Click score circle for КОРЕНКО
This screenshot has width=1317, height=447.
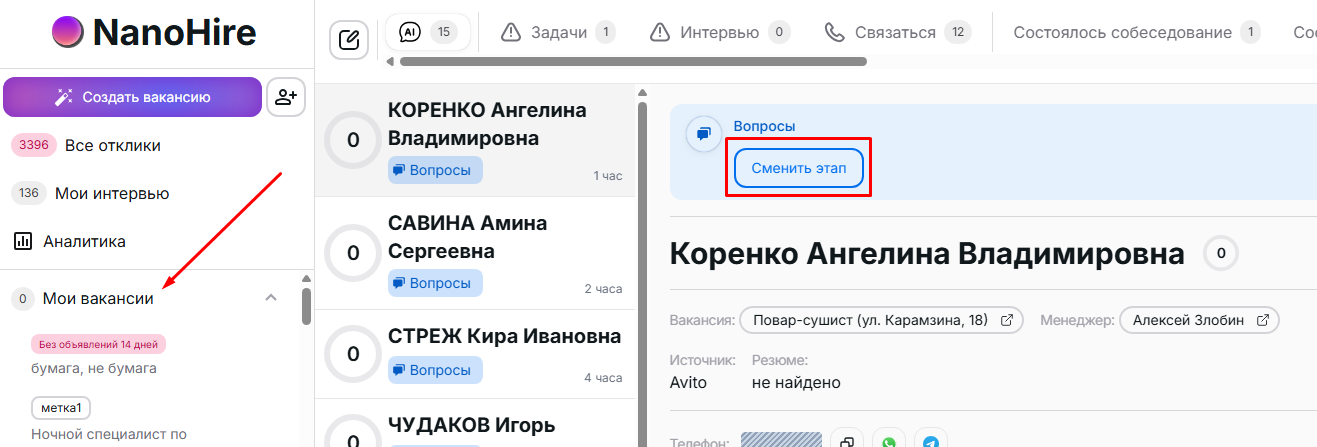tap(353, 140)
